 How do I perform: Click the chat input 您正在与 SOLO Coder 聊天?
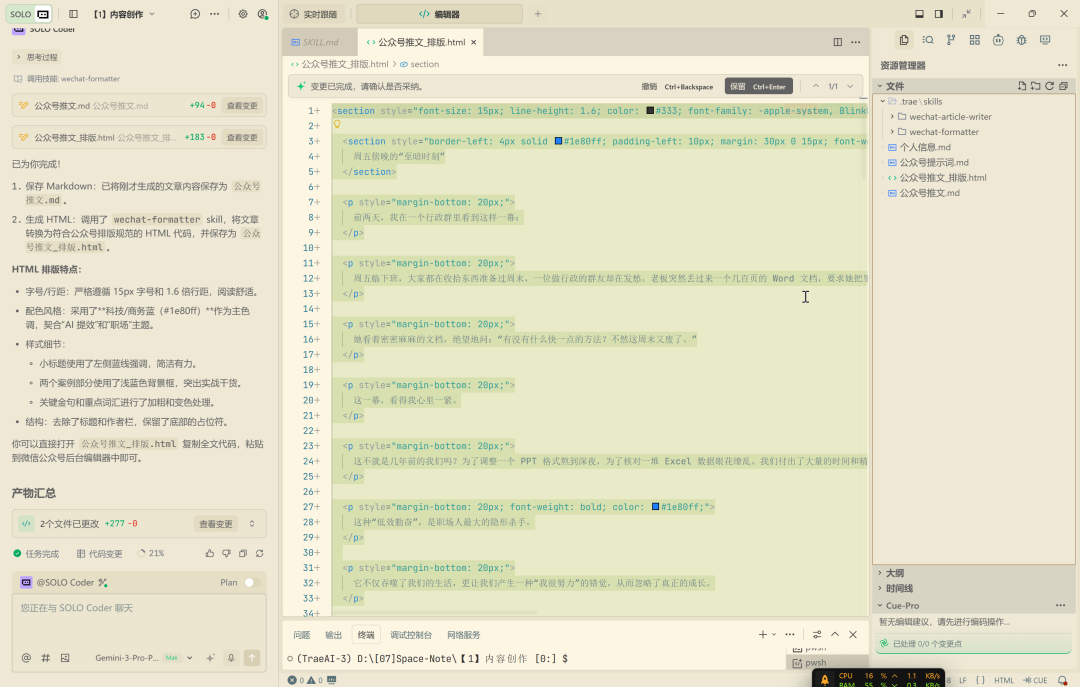(139, 620)
